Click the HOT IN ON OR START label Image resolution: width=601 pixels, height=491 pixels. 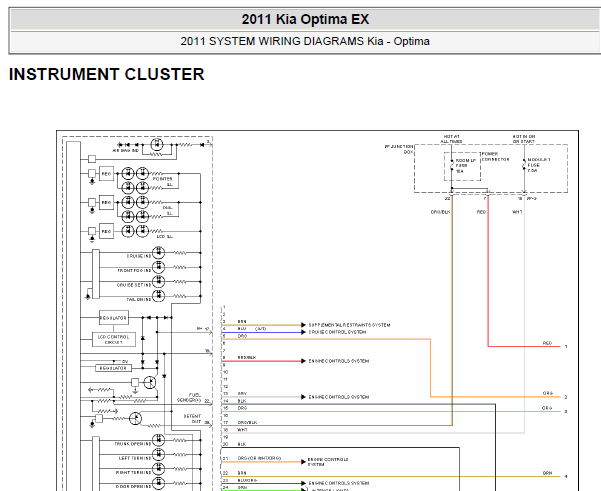(524, 139)
